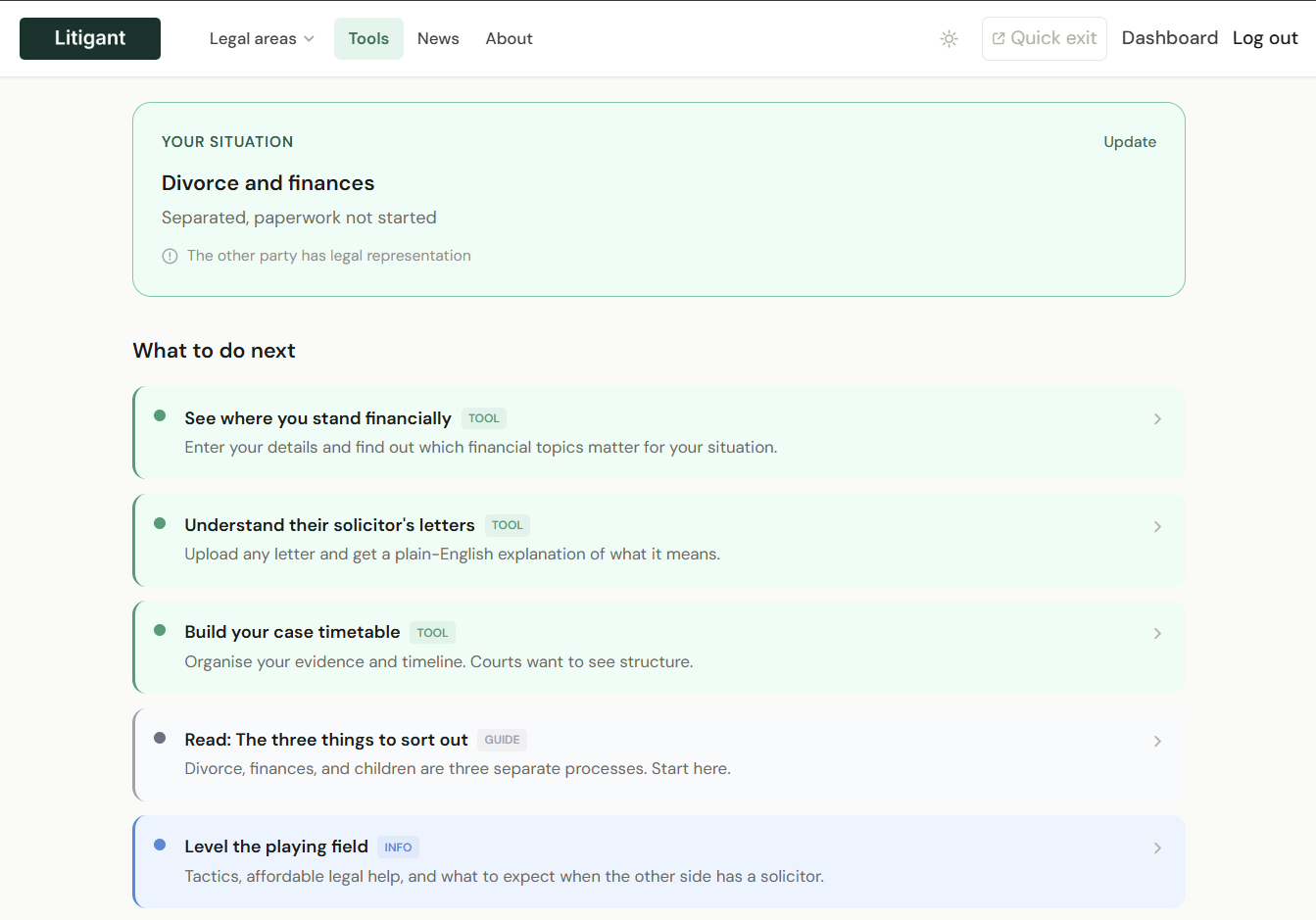Go to the Tools tab
The width and height of the screenshot is (1316, 920).
pyautogui.click(x=368, y=39)
